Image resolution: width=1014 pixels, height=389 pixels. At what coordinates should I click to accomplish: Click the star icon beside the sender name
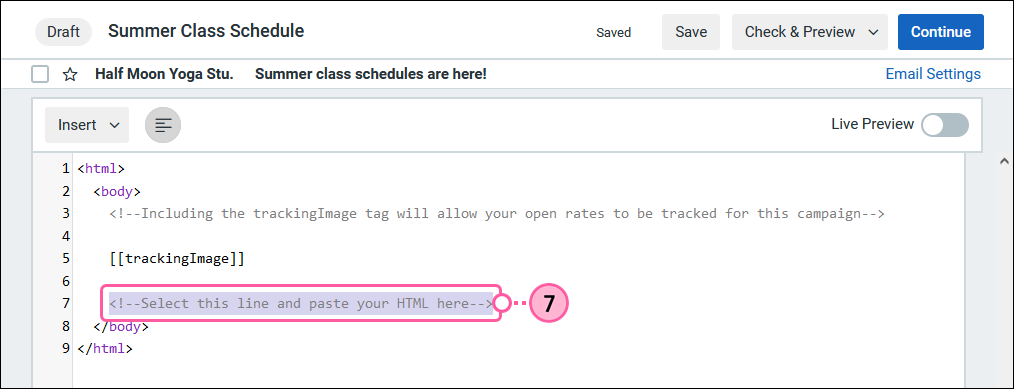[x=70, y=75]
